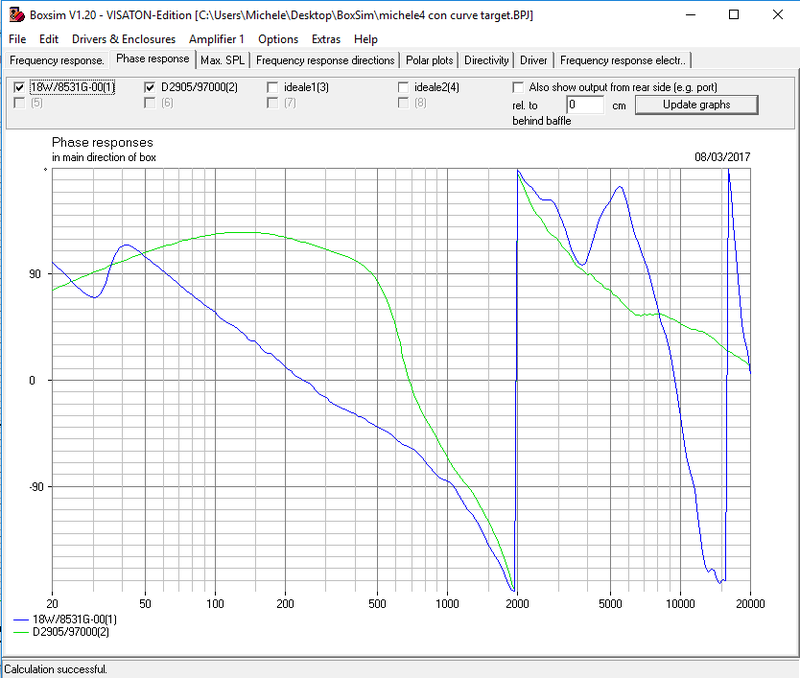This screenshot has height=678, width=800.
Task: Click the blue 18W/8531G-00(1) legend entry
Action: coord(65,619)
